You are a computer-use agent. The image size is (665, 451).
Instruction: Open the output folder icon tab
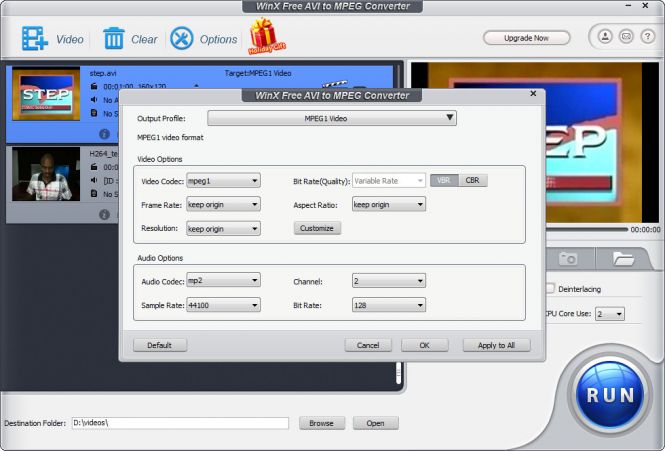pyautogui.click(x=624, y=258)
